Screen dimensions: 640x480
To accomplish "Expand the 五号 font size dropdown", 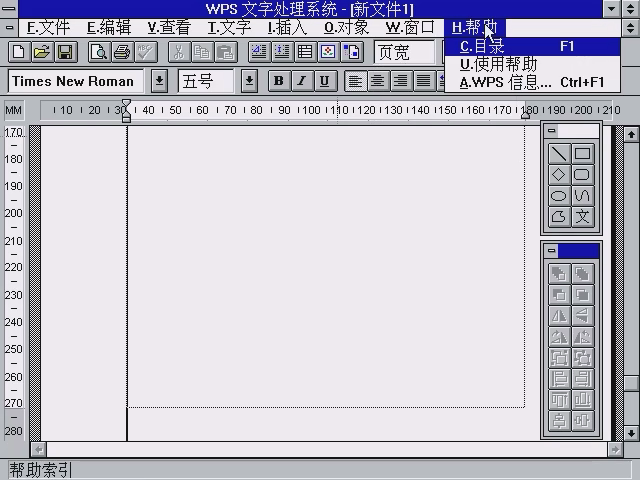I will [249, 81].
